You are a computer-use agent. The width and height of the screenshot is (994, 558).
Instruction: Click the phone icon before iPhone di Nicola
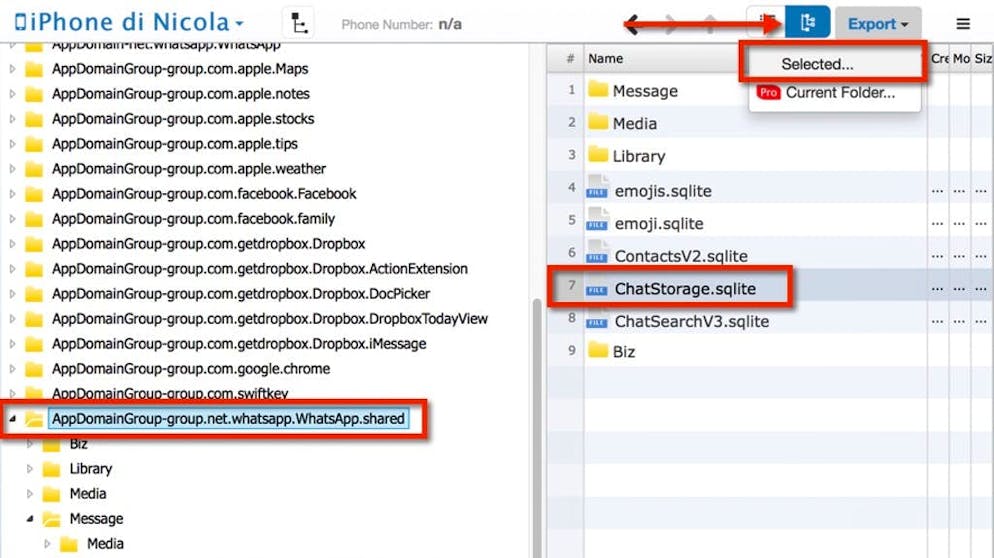coord(20,22)
